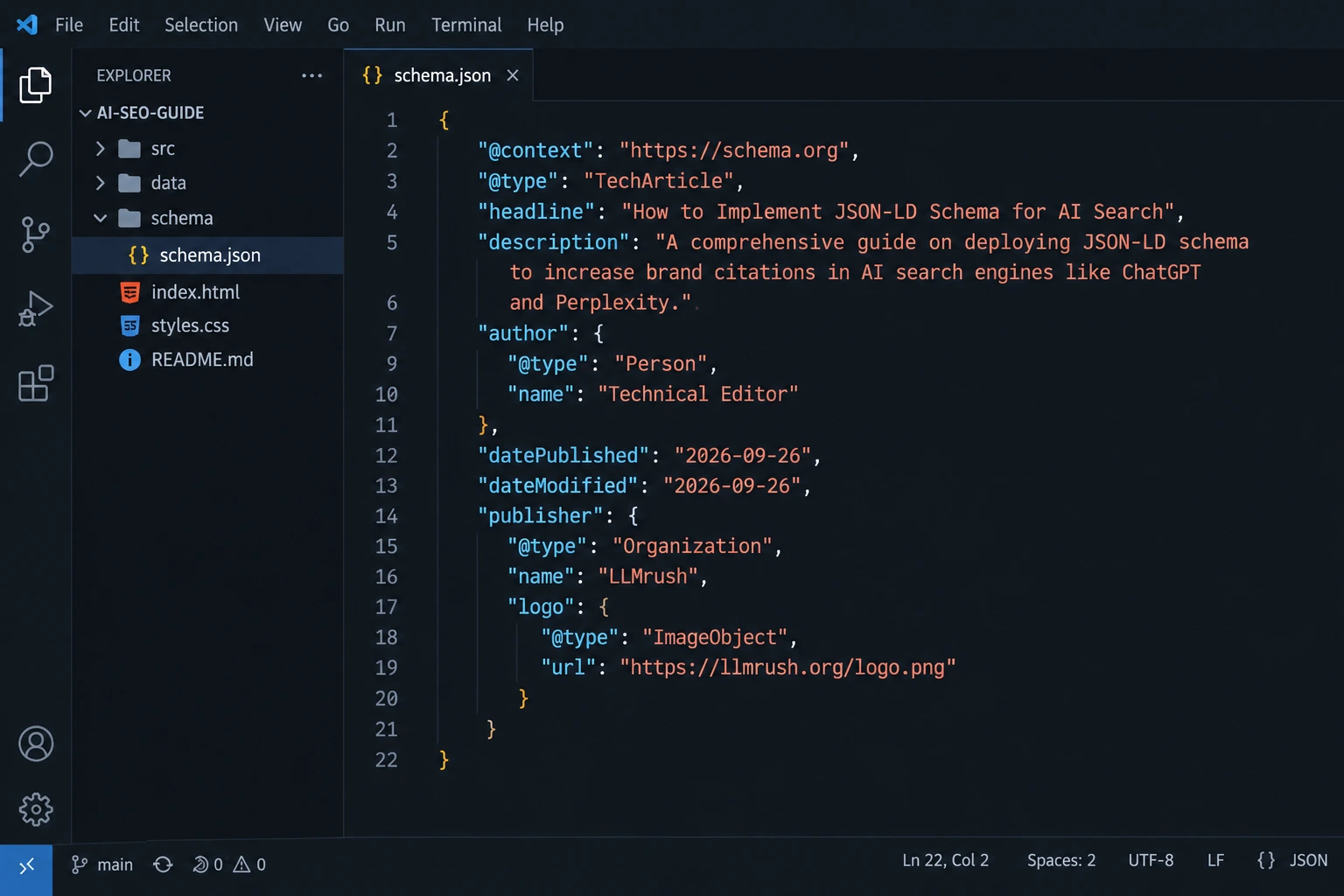Open the Extensions view icon

click(x=35, y=383)
